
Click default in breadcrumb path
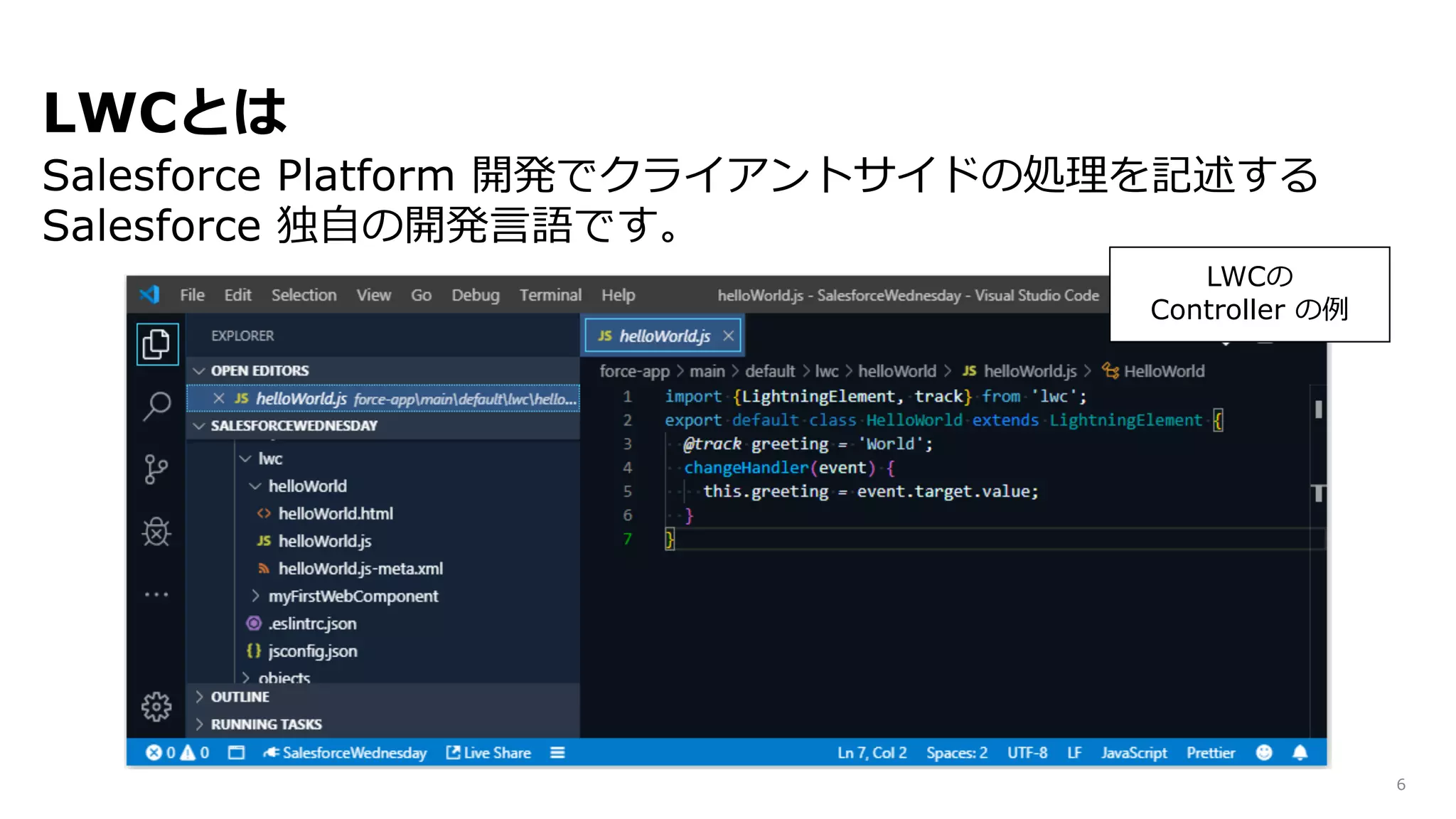coord(770,371)
